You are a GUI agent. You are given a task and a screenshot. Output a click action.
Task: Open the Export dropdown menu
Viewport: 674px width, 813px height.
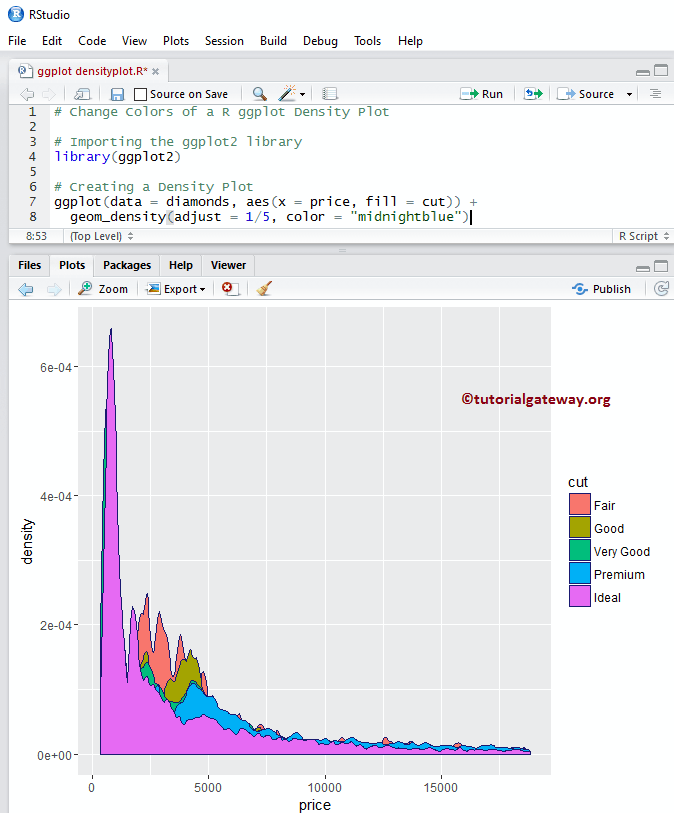(176, 289)
